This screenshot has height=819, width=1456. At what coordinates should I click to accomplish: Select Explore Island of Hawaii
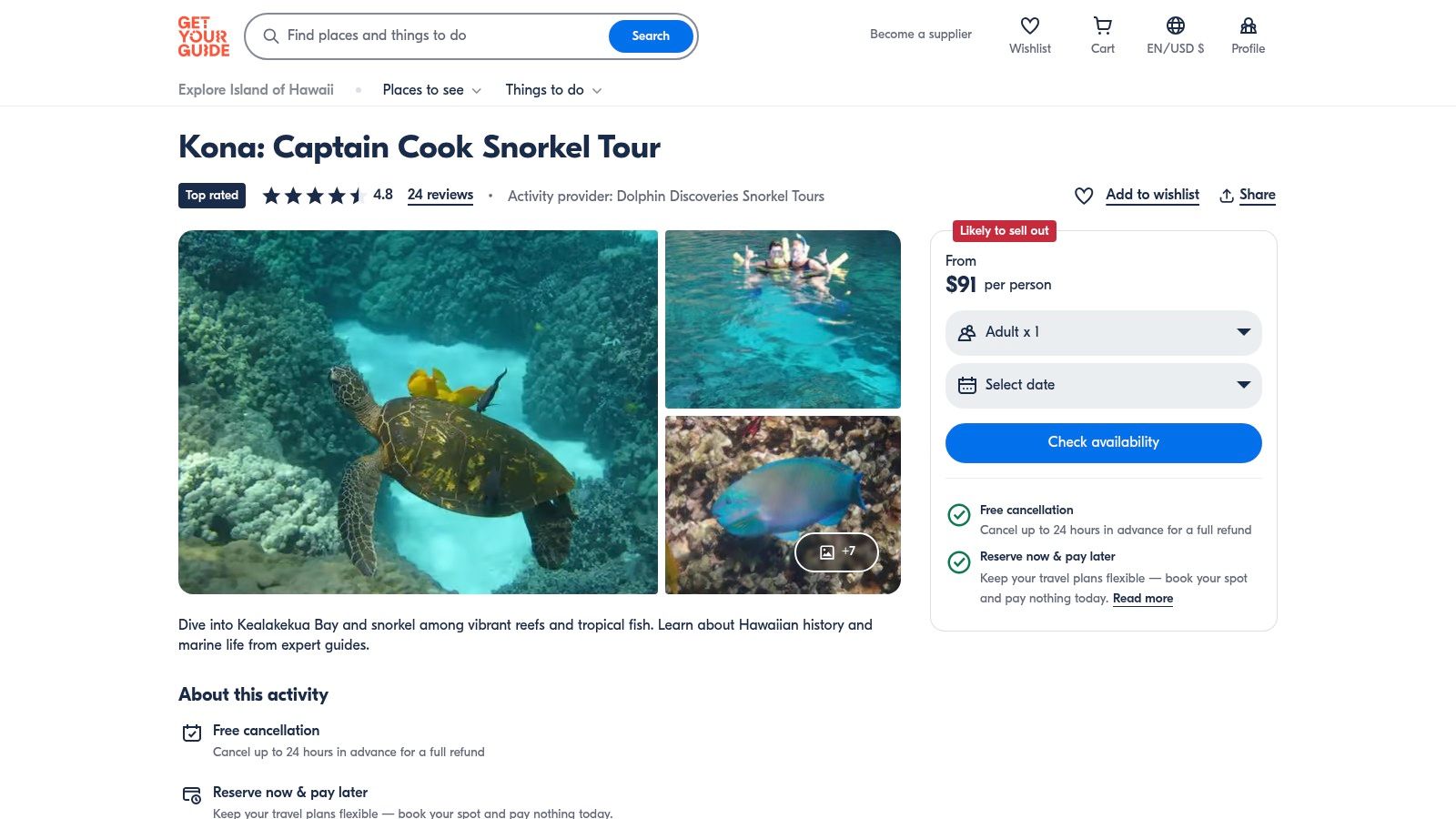[256, 90]
